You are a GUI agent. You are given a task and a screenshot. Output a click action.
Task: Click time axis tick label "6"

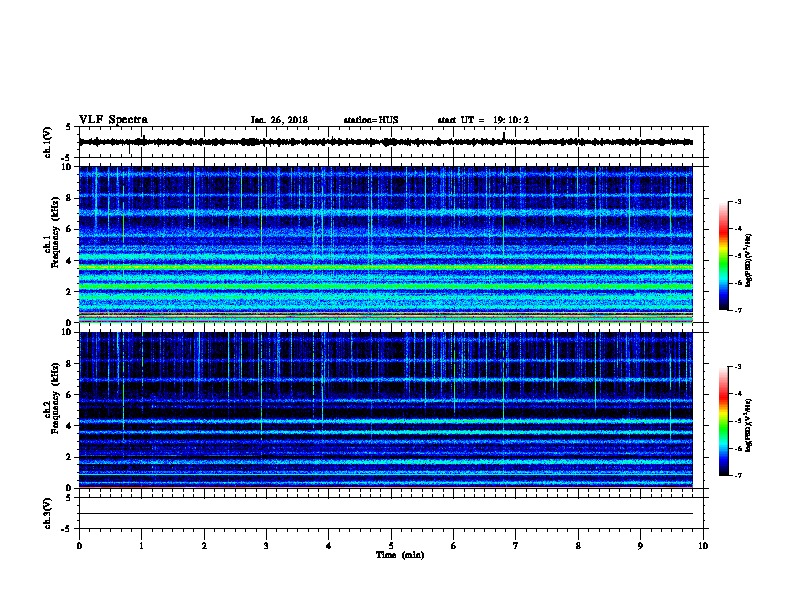(454, 546)
